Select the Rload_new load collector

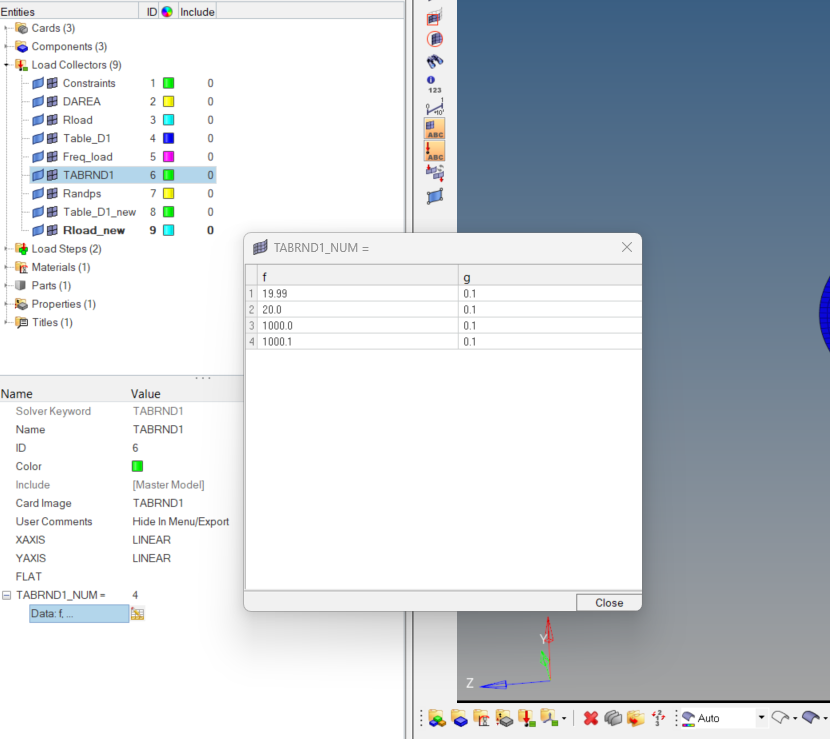(x=93, y=230)
